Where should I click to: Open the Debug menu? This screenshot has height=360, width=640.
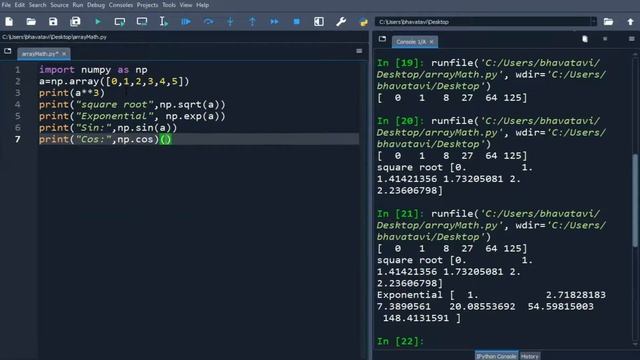(96, 5)
